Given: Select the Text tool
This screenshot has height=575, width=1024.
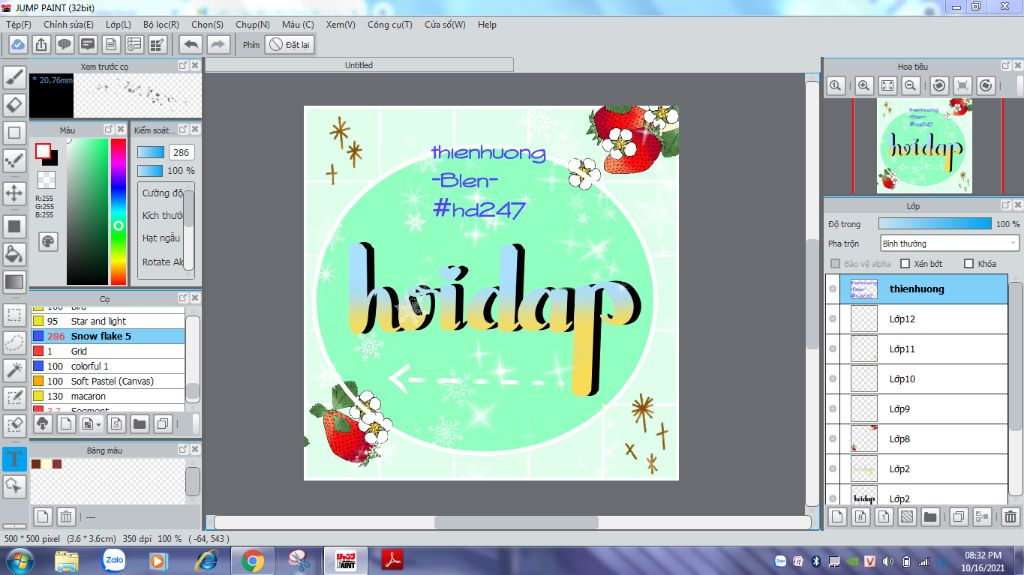Looking at the screenshot, I should click(x=14, y=459).
